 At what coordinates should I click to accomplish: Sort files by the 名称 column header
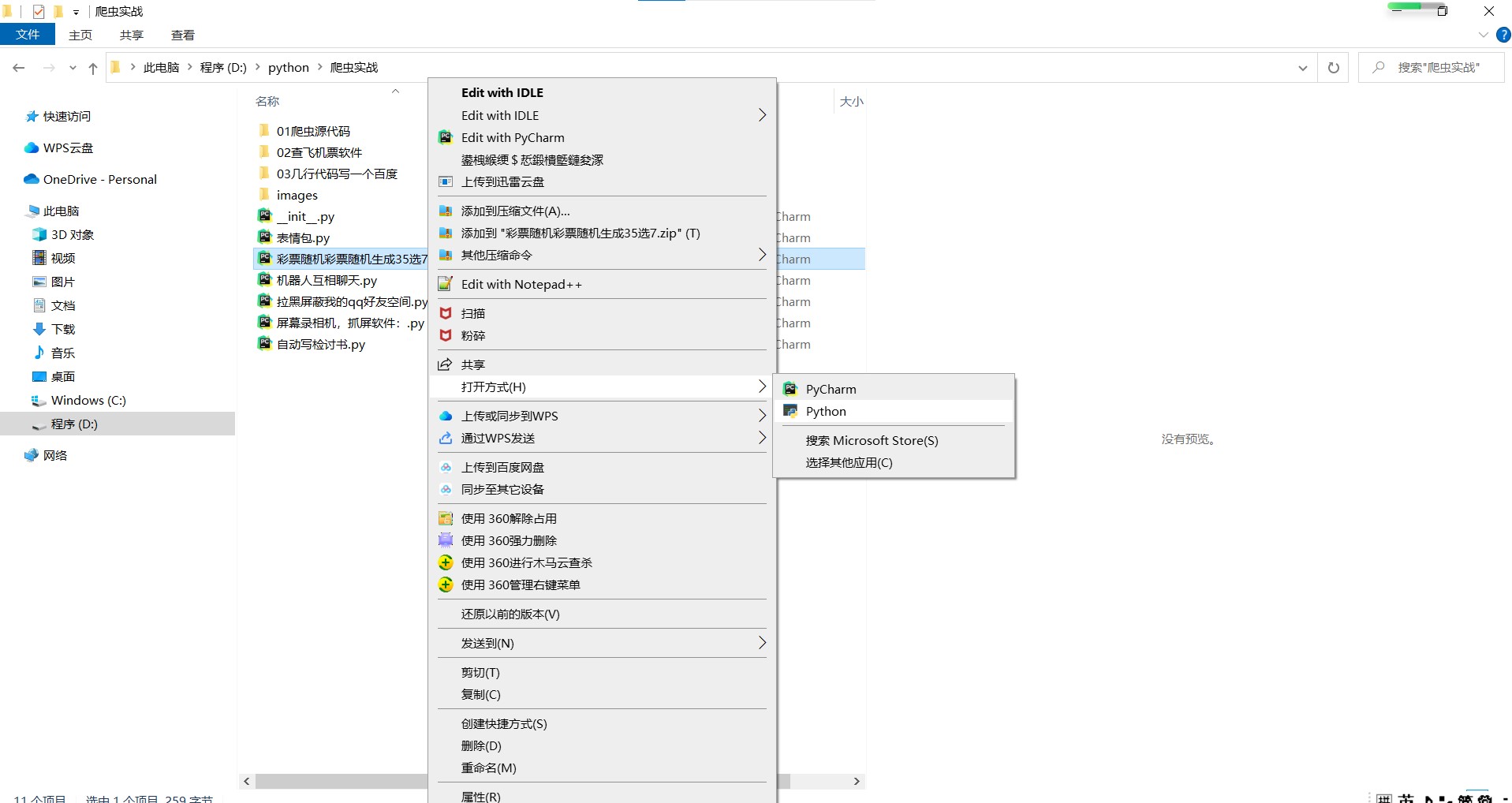click(267, 101)
